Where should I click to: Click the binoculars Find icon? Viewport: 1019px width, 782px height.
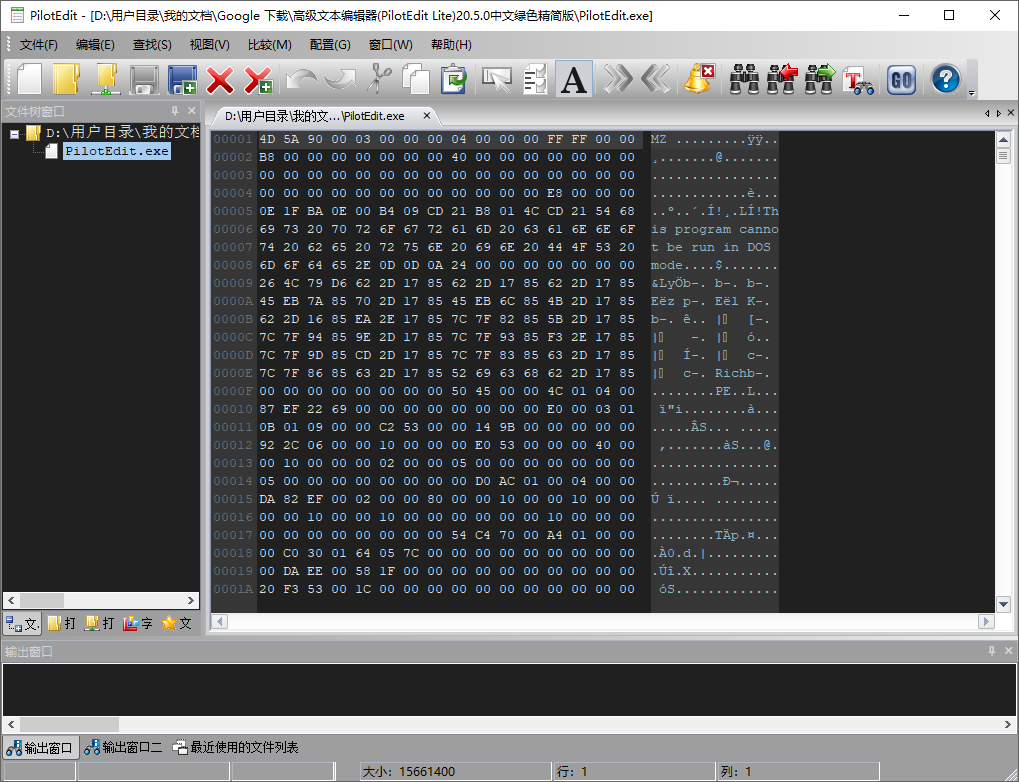point(745,80)
